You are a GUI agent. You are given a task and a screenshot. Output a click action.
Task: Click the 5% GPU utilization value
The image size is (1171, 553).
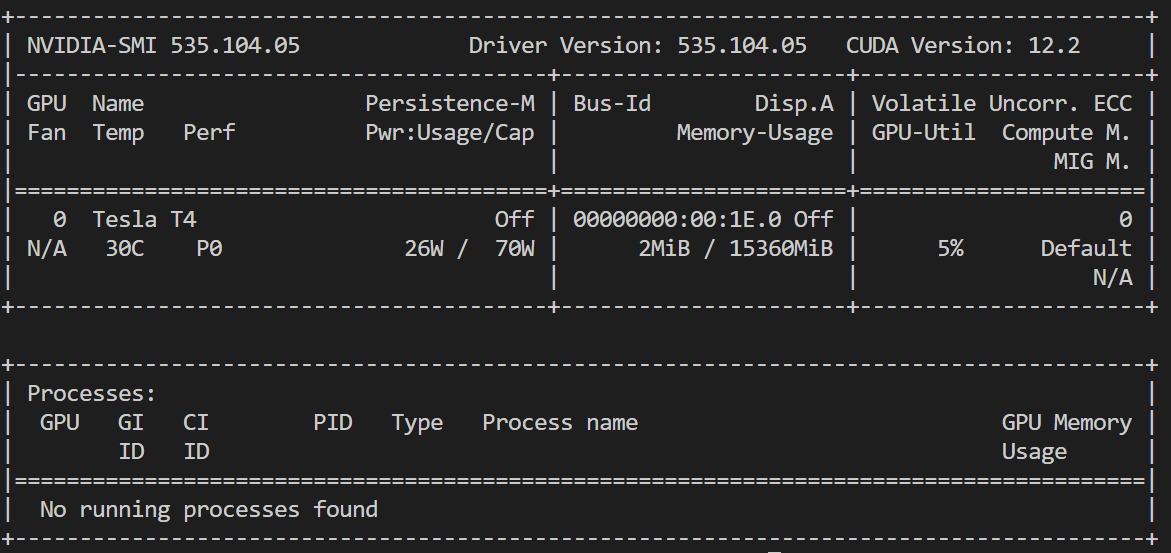(950, 248)
